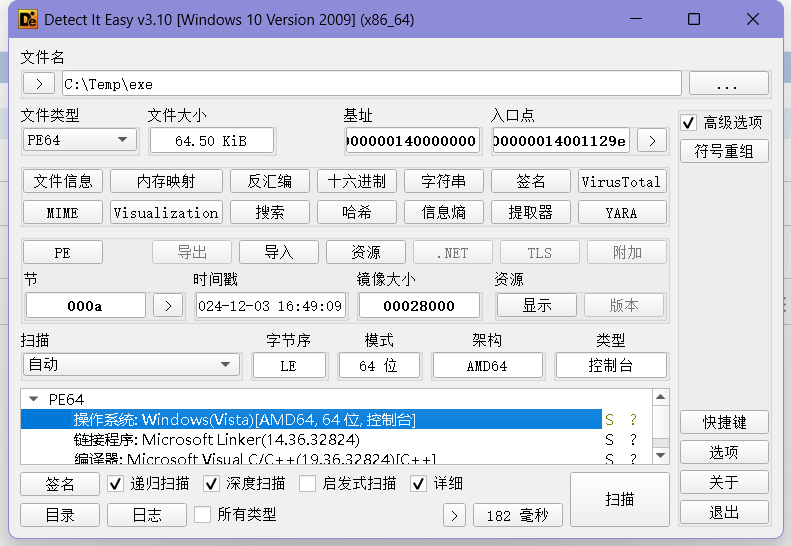Click the file path input field
Screen dimensions: 791x546
pyautogui.click(x=372, y=83)
